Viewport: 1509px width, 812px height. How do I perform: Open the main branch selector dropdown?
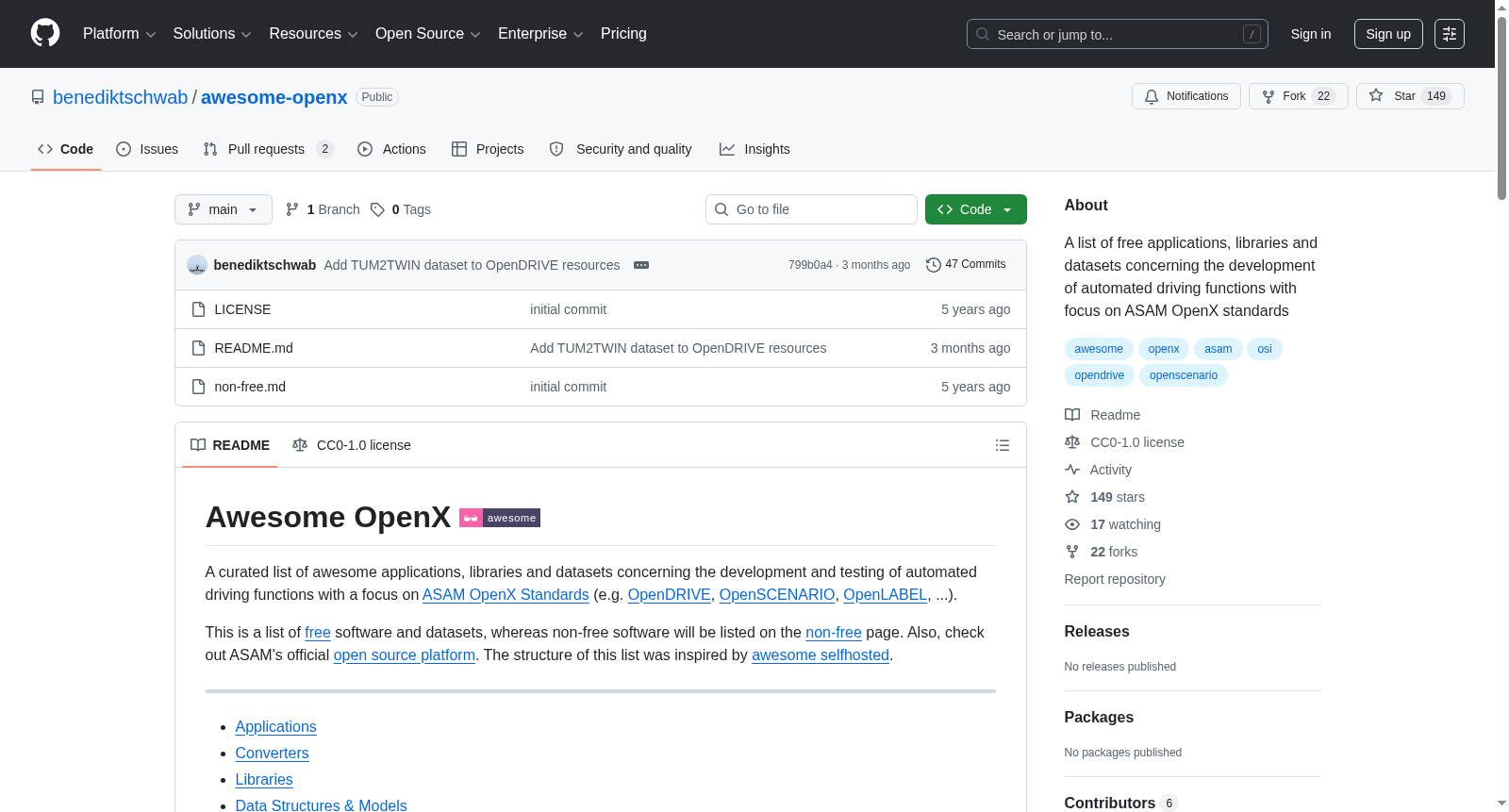coord(224,209)
